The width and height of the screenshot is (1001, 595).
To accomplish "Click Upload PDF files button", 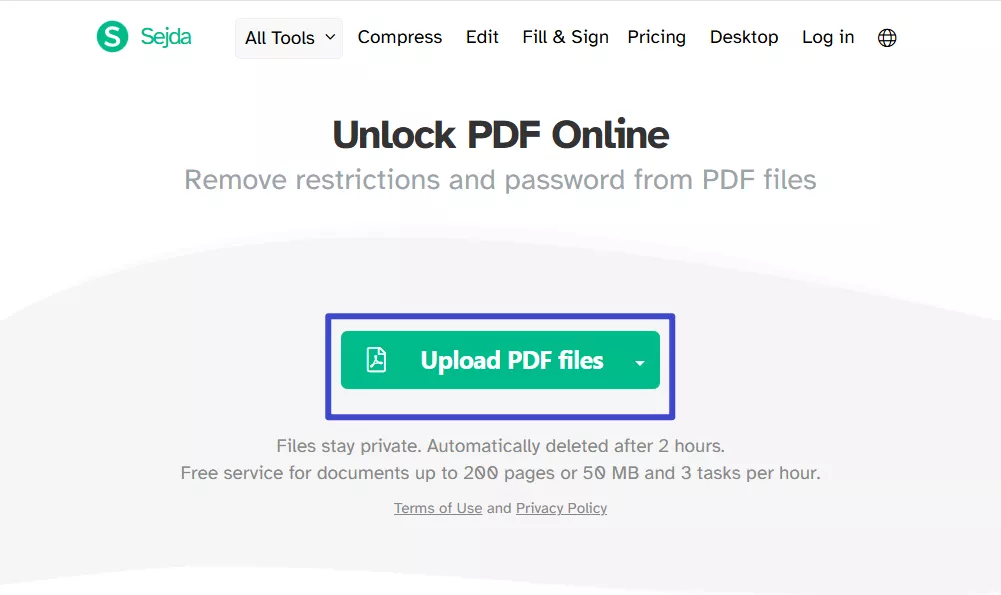I will coord(499,360).
